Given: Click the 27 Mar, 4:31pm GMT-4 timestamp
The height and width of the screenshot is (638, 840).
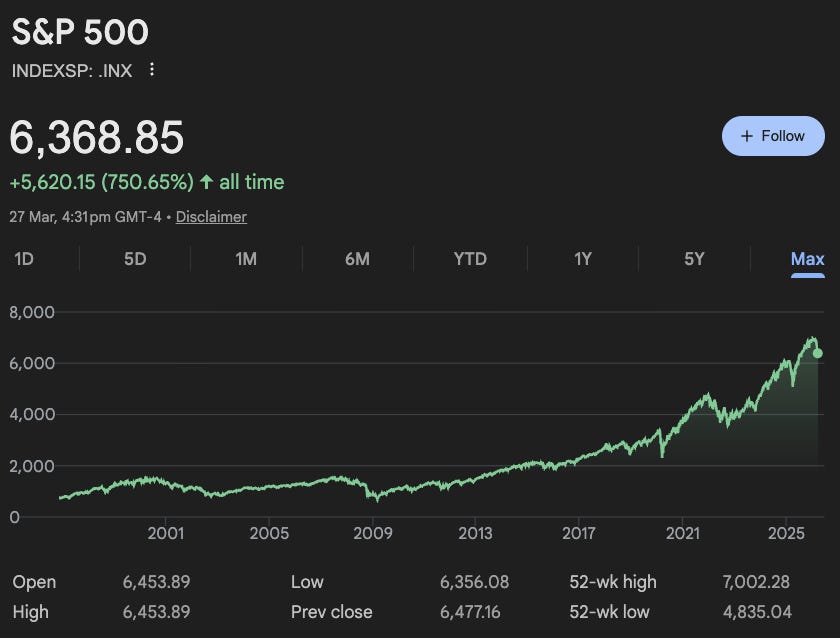Looking at the screenshot, I should 85,217.
